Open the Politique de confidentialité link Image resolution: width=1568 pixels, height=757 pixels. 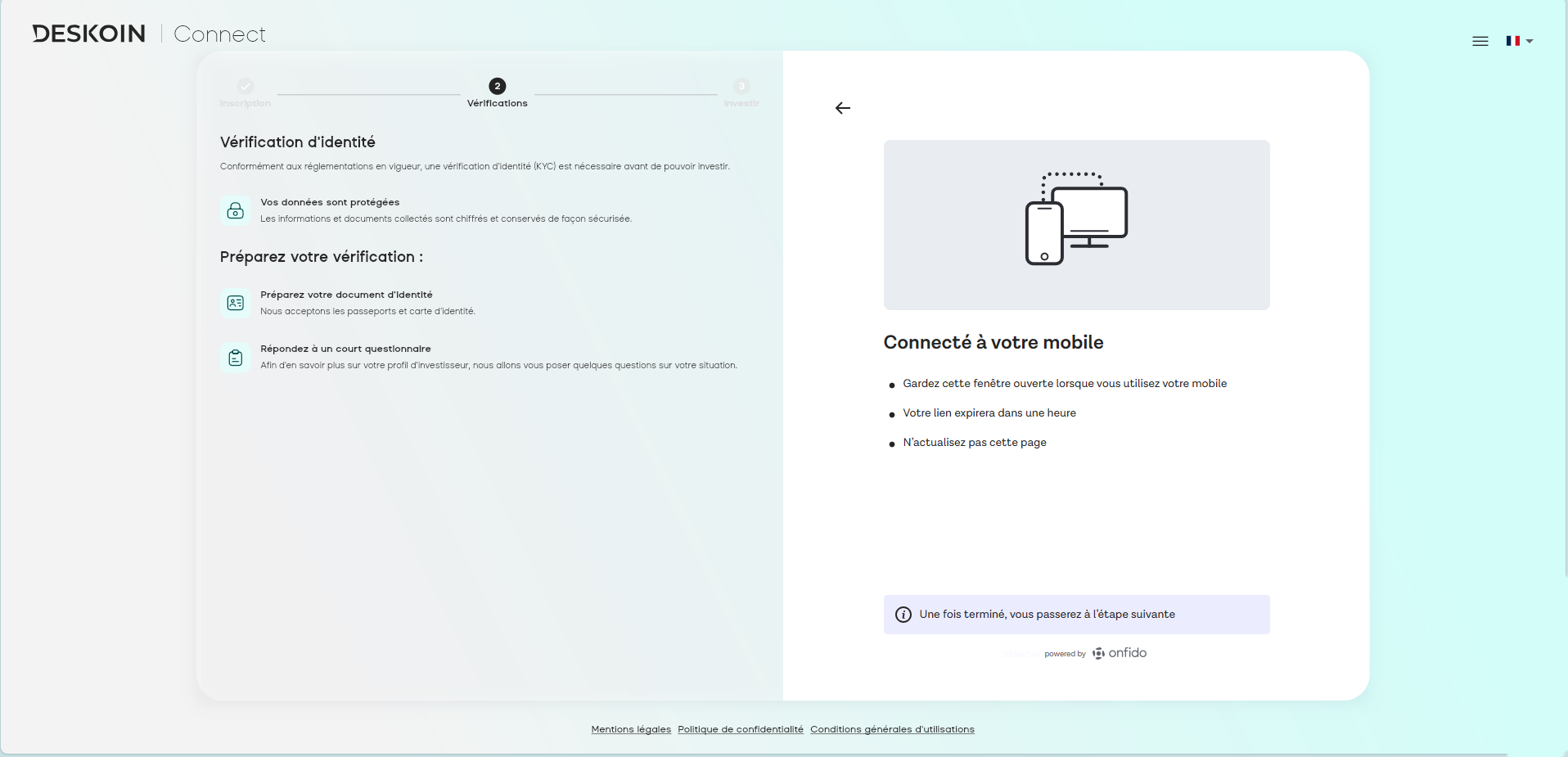click(740, 729)
